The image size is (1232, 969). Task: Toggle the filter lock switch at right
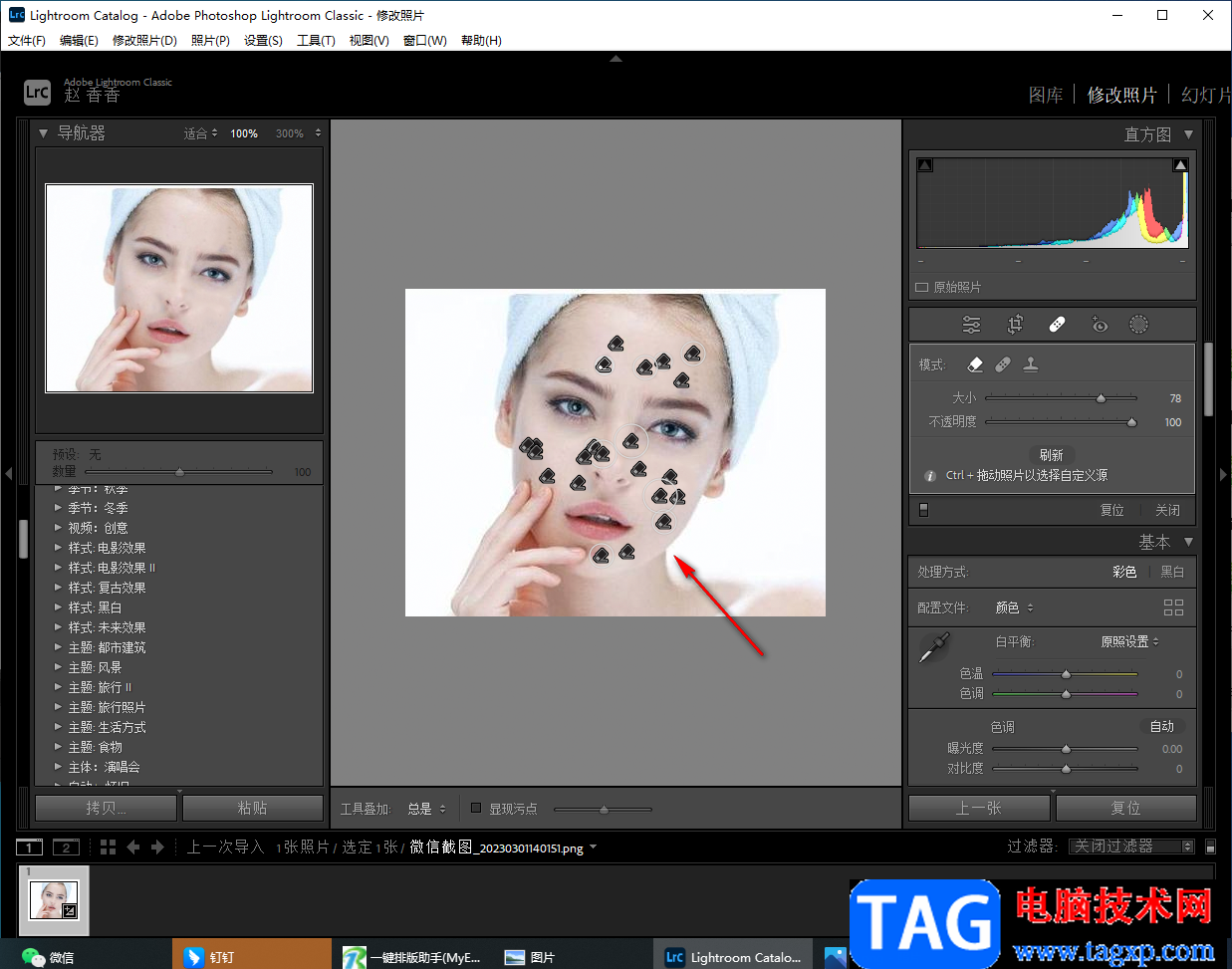tap(1210, 847)
